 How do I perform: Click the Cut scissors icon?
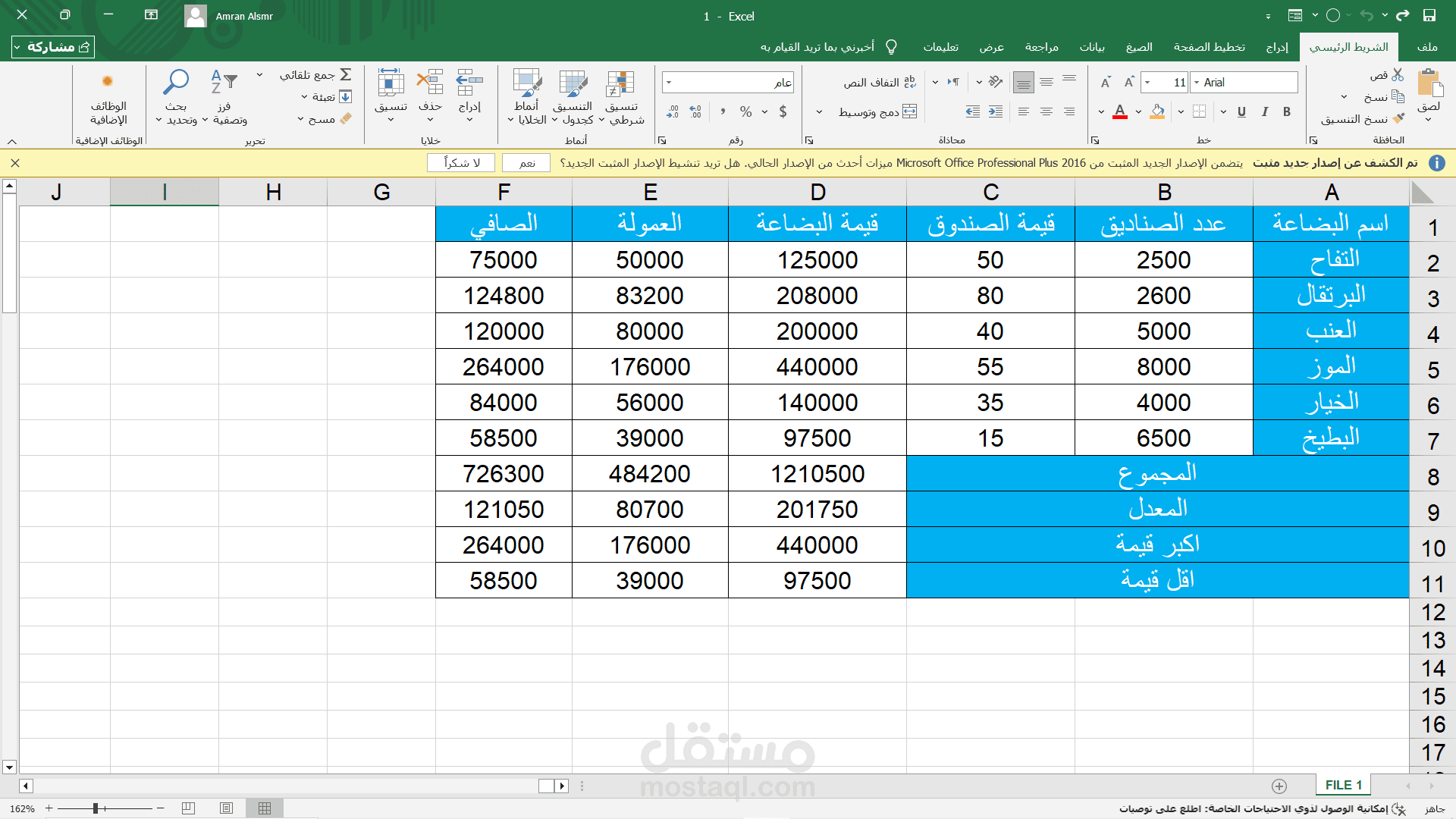coord(1398,75)
